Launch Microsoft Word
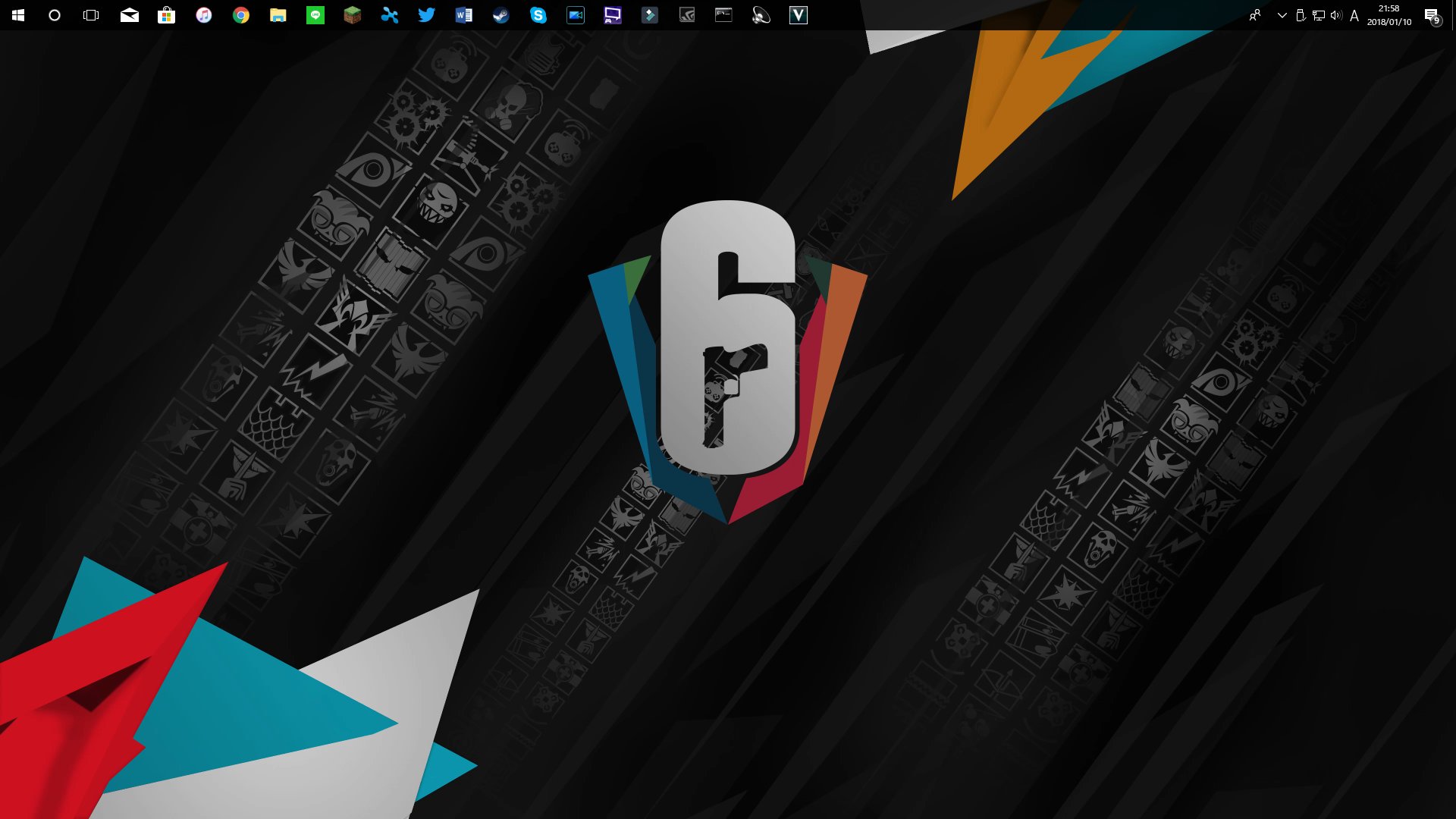Image resolution: width=1456 pixels, height=819 pixels. [464, 15]
